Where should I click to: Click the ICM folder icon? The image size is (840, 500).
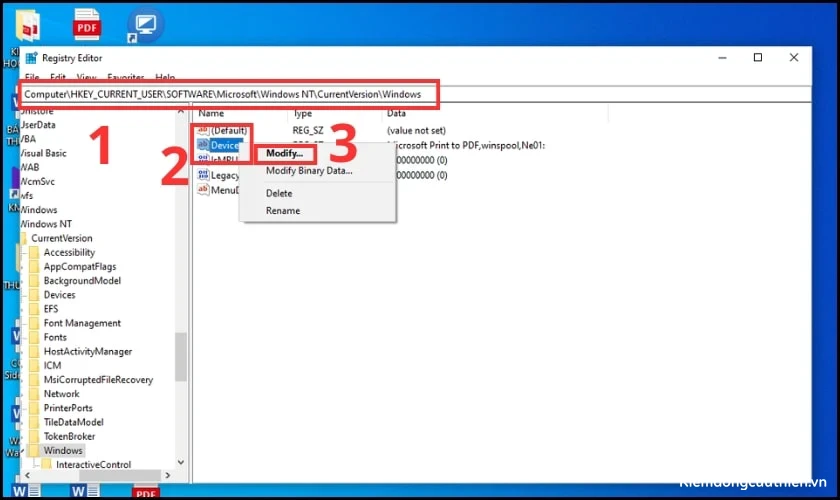(x=34, y=365)
